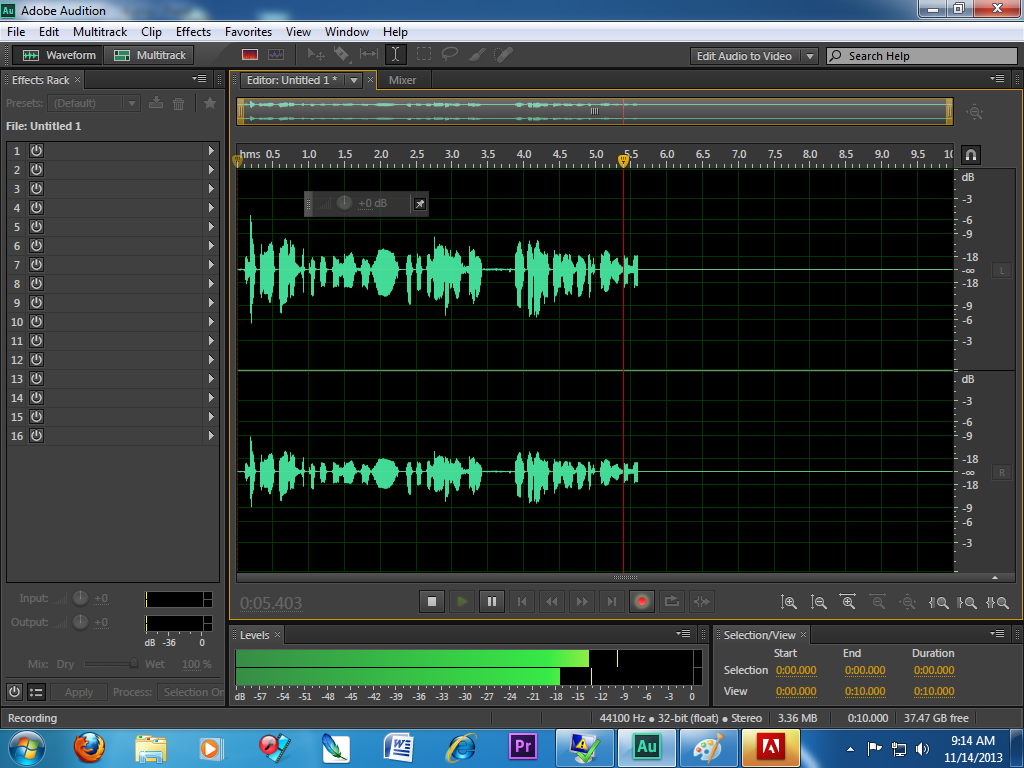Zoom in at in point
This screenshot has height=768, width=1024.
938,603
